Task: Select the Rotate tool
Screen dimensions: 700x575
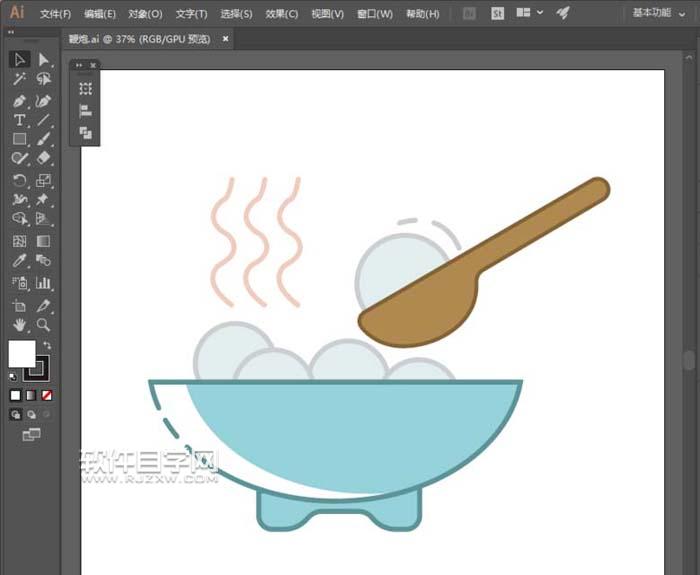Action: pyautogui.click(x=20, y=180)
